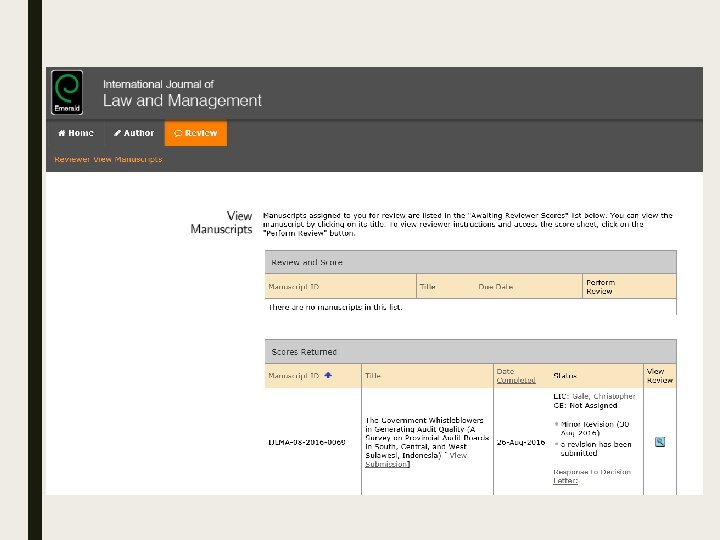Click the International Journal of Law and Management title
The width and height of the screenshot is (720, 540).
click(x=182, y=94)
